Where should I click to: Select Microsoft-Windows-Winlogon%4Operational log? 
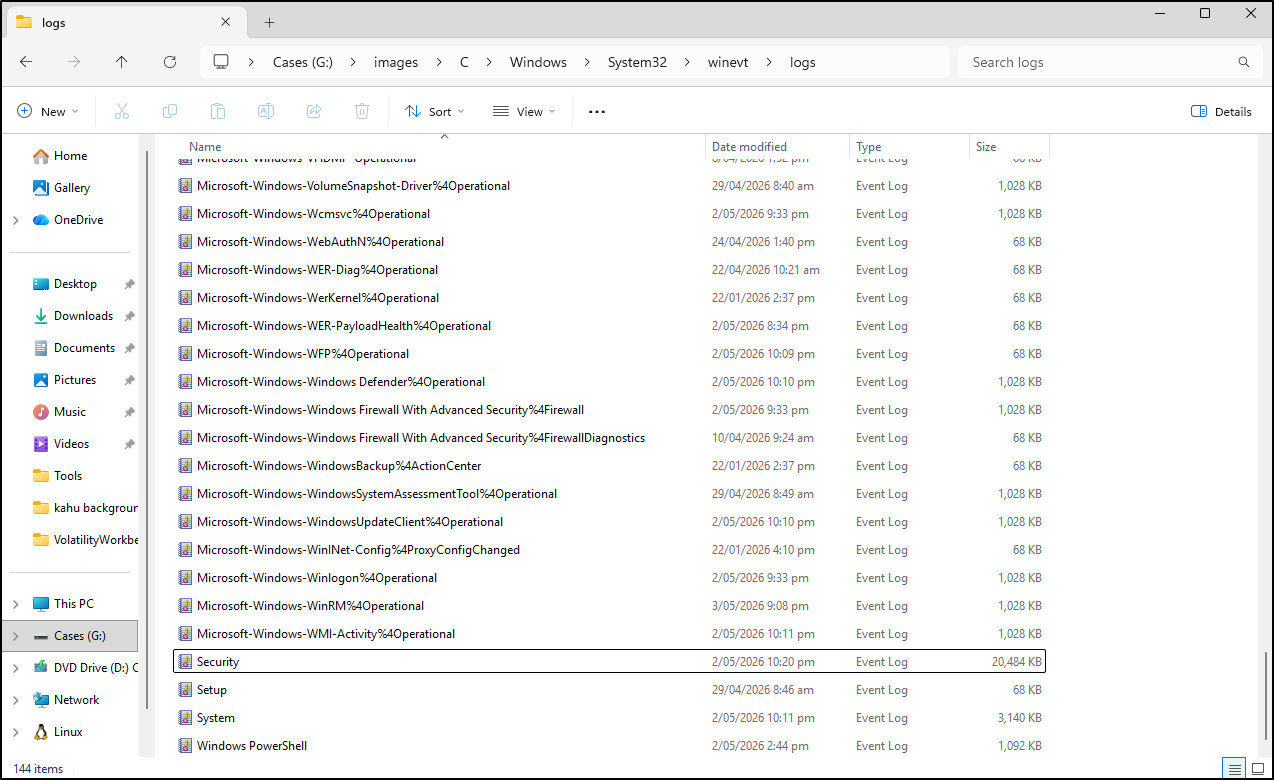point(609,578)
